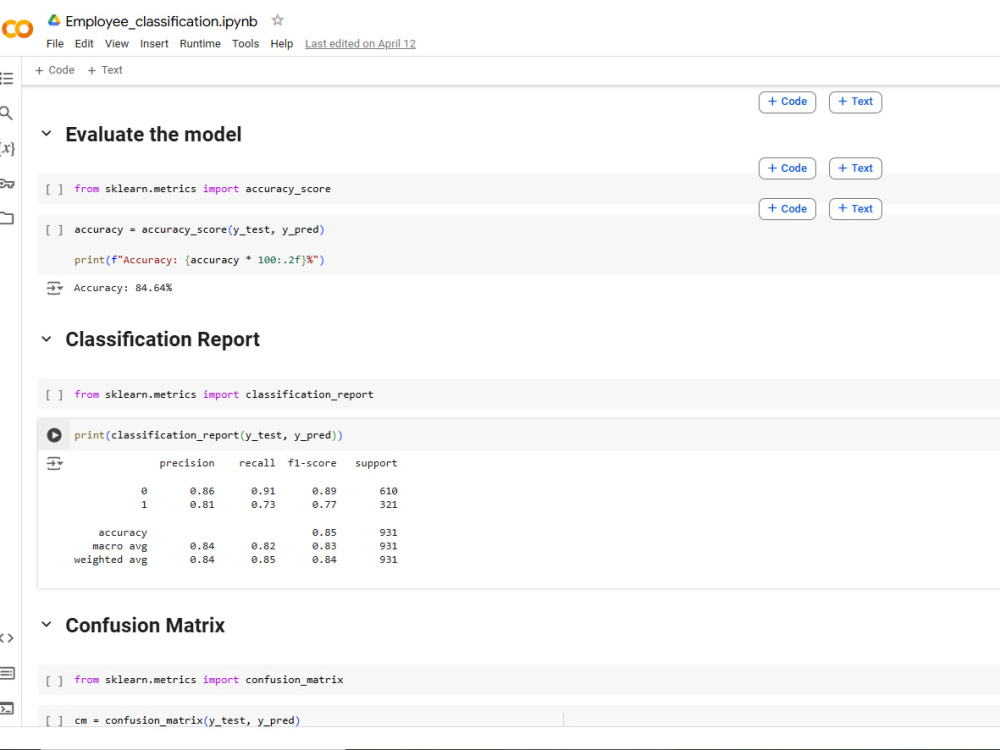Click the class 1 recall value 0.73
1000x750 pixels.
(263, 504)
